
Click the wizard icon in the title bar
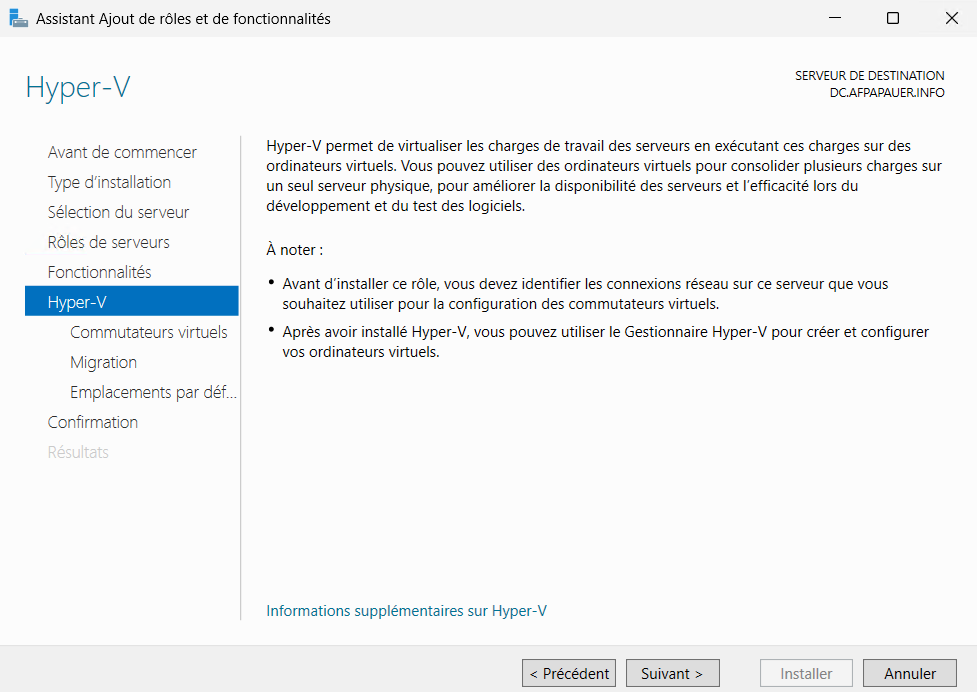(18, 18)
